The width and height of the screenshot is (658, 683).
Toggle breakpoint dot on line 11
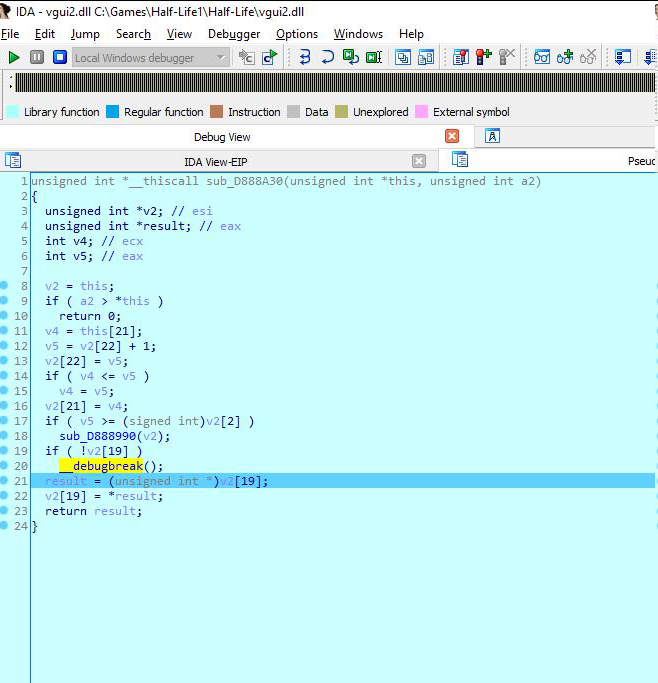click(x=4, y=330)
